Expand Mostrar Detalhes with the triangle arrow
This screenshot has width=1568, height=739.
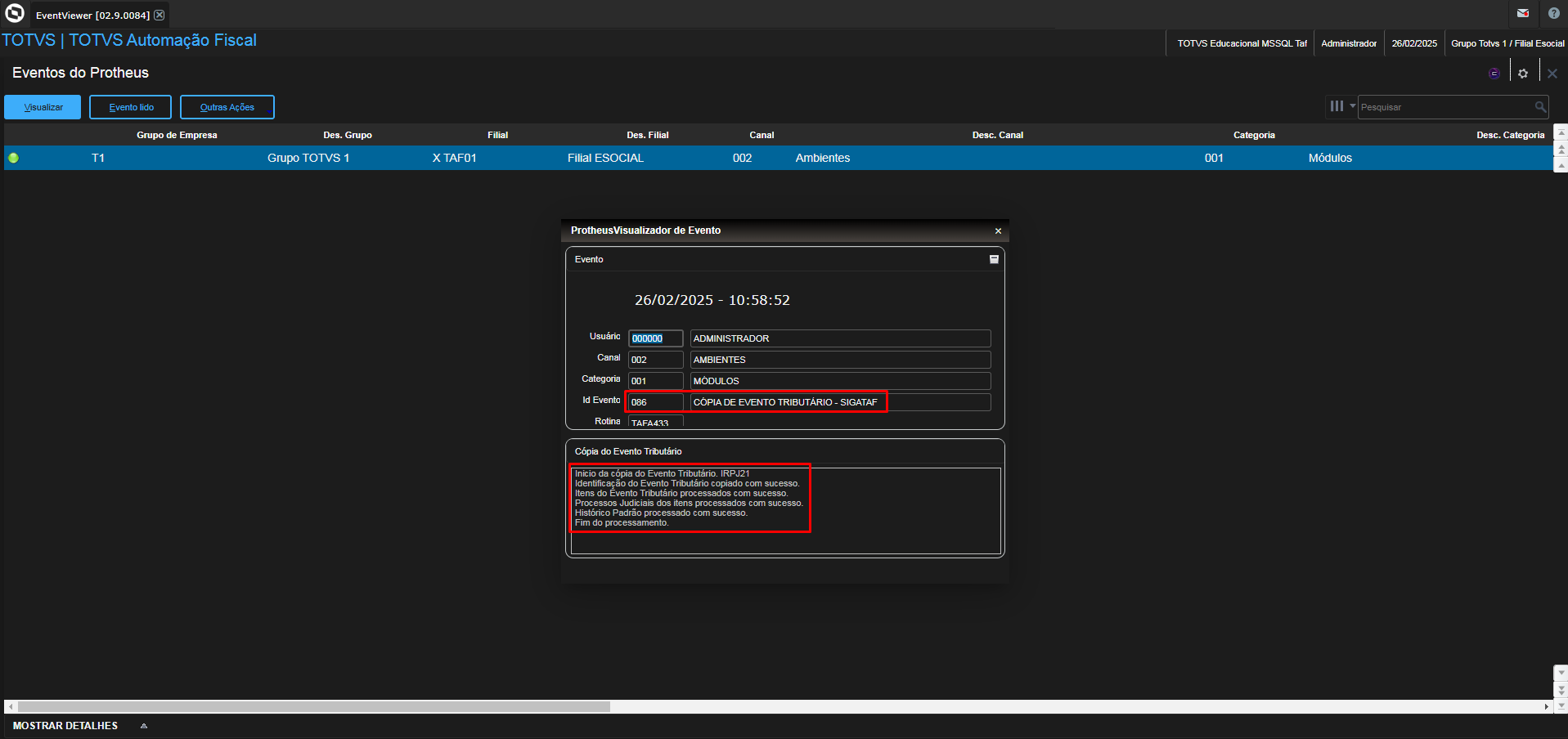144,726
